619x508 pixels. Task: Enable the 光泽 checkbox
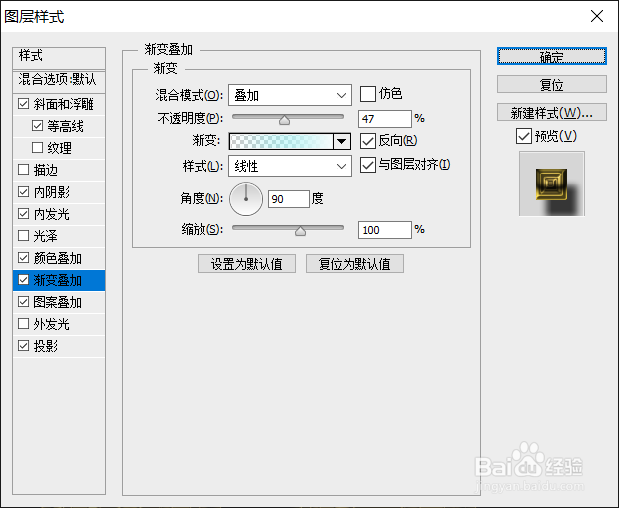(23, 236)
